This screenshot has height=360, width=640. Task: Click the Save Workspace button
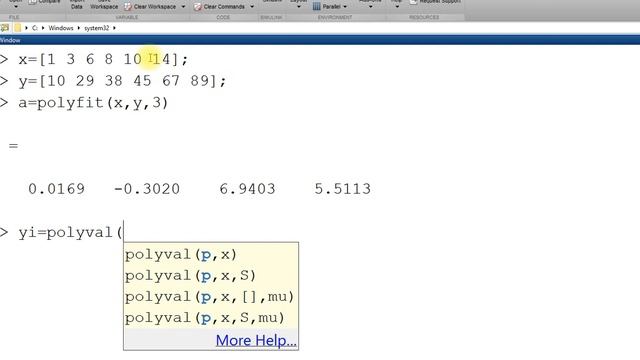tap(104, 4)
